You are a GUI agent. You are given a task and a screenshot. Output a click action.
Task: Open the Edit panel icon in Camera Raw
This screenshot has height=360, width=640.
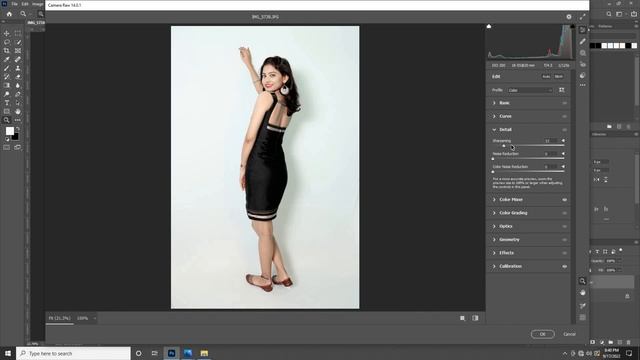click(x=582, y=30)
